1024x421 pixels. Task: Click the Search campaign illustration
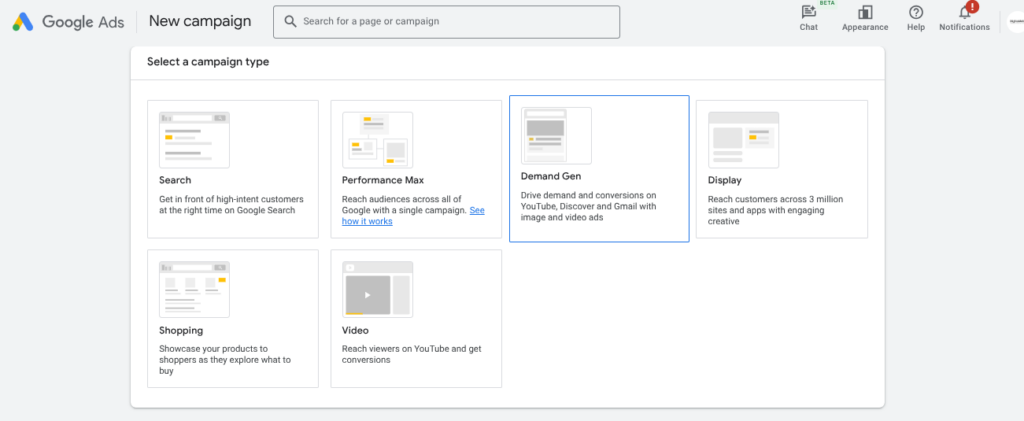pyautogui.click(x=194, y=140)
